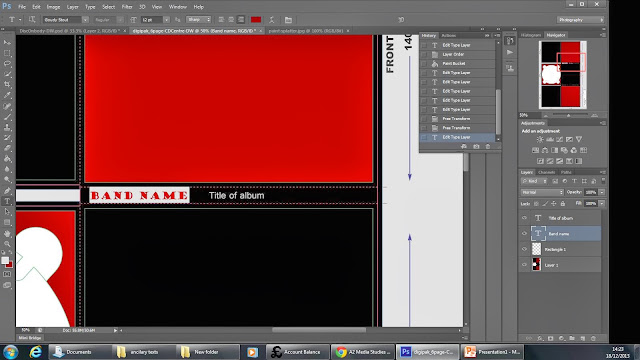This screenshot has width=640, height=360.
Task: Hide the Rectangle 1 layer
Action: (524, 249)
